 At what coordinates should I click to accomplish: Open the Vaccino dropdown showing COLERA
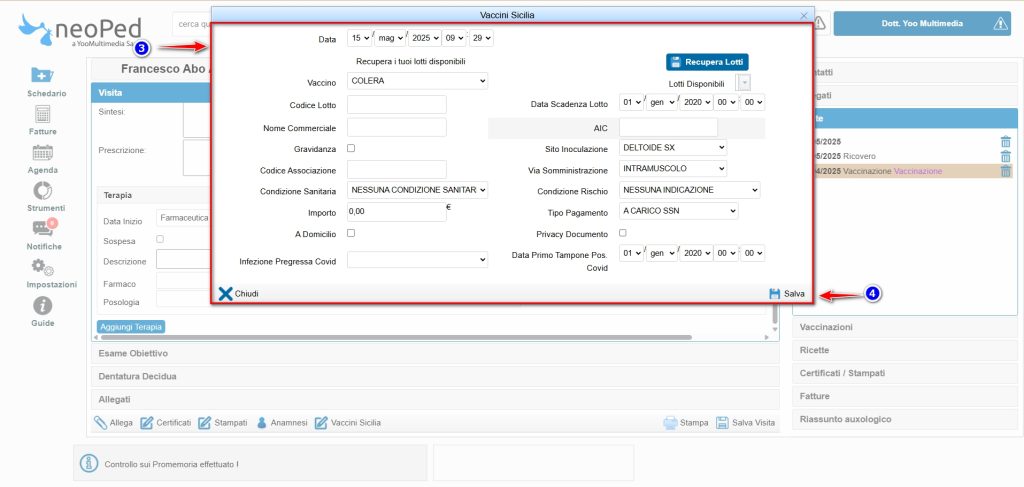[x=417, y=81]
